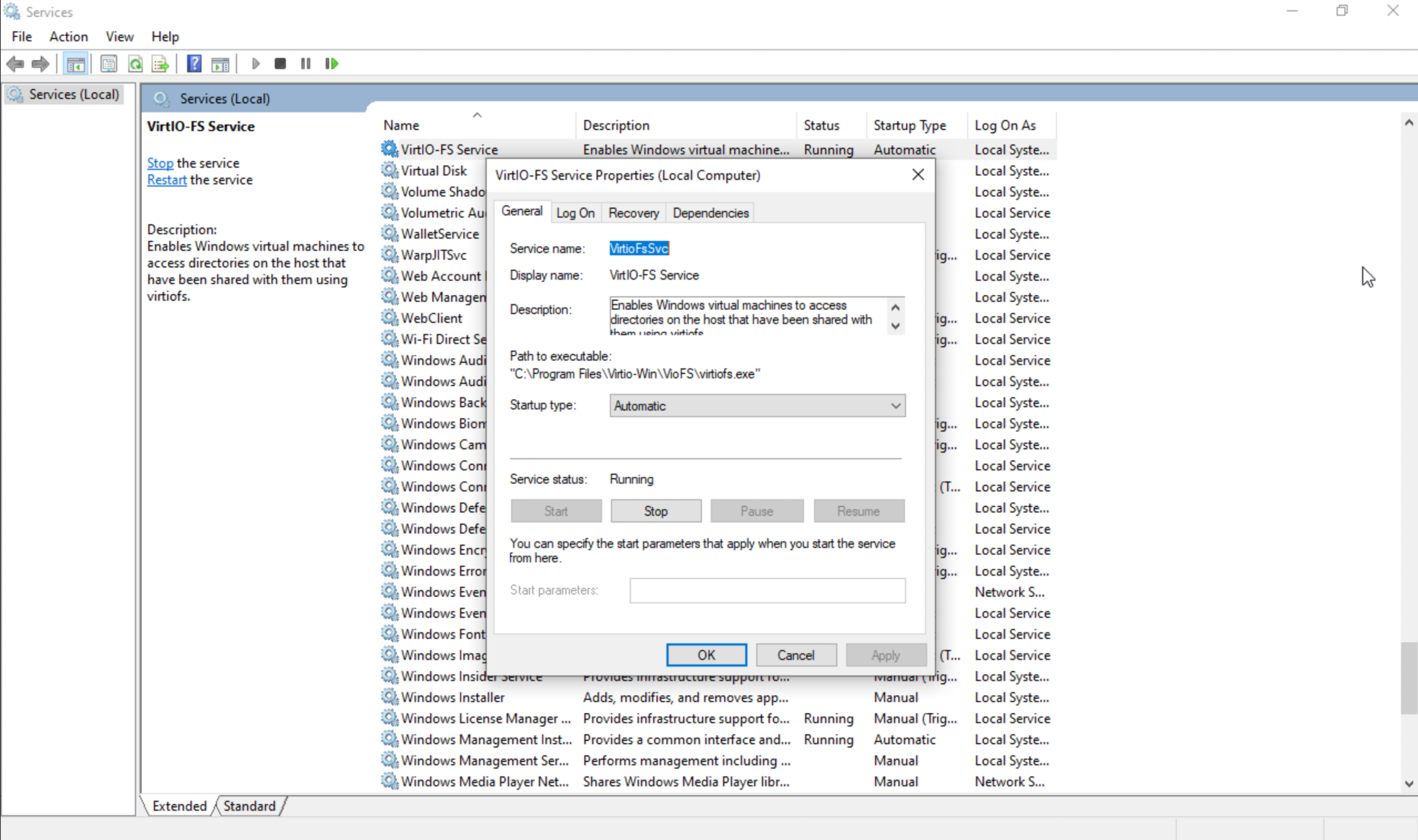Image resolution: width=1418 pixels, height=840 pixels.
Task: Refresh the services list via the toolbar icon
Action: point(136,63)
